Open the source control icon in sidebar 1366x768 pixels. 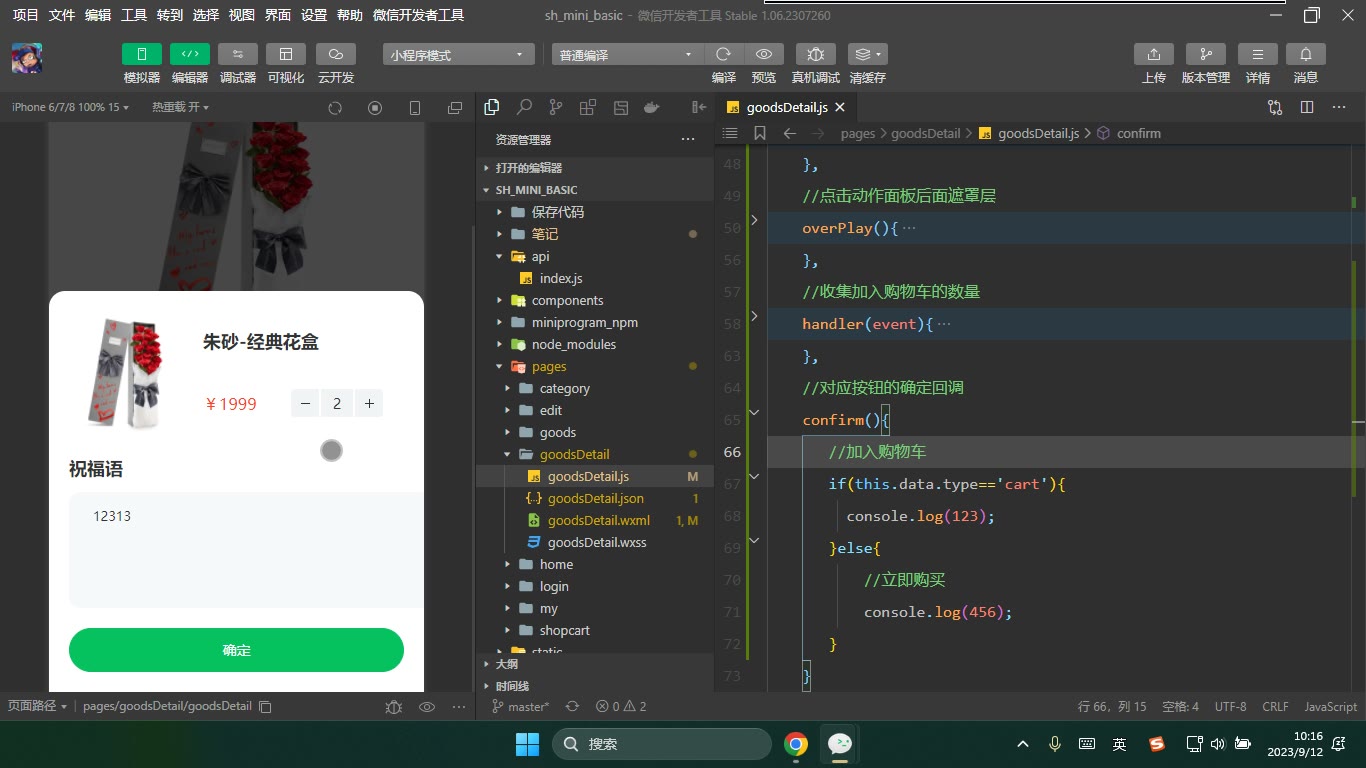click(x=556, y=107)
